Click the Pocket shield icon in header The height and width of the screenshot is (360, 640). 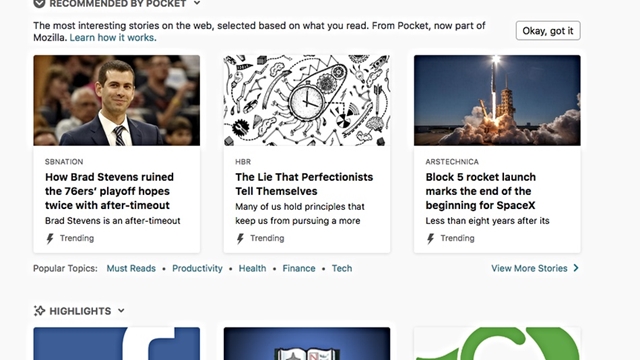[39, 4]
